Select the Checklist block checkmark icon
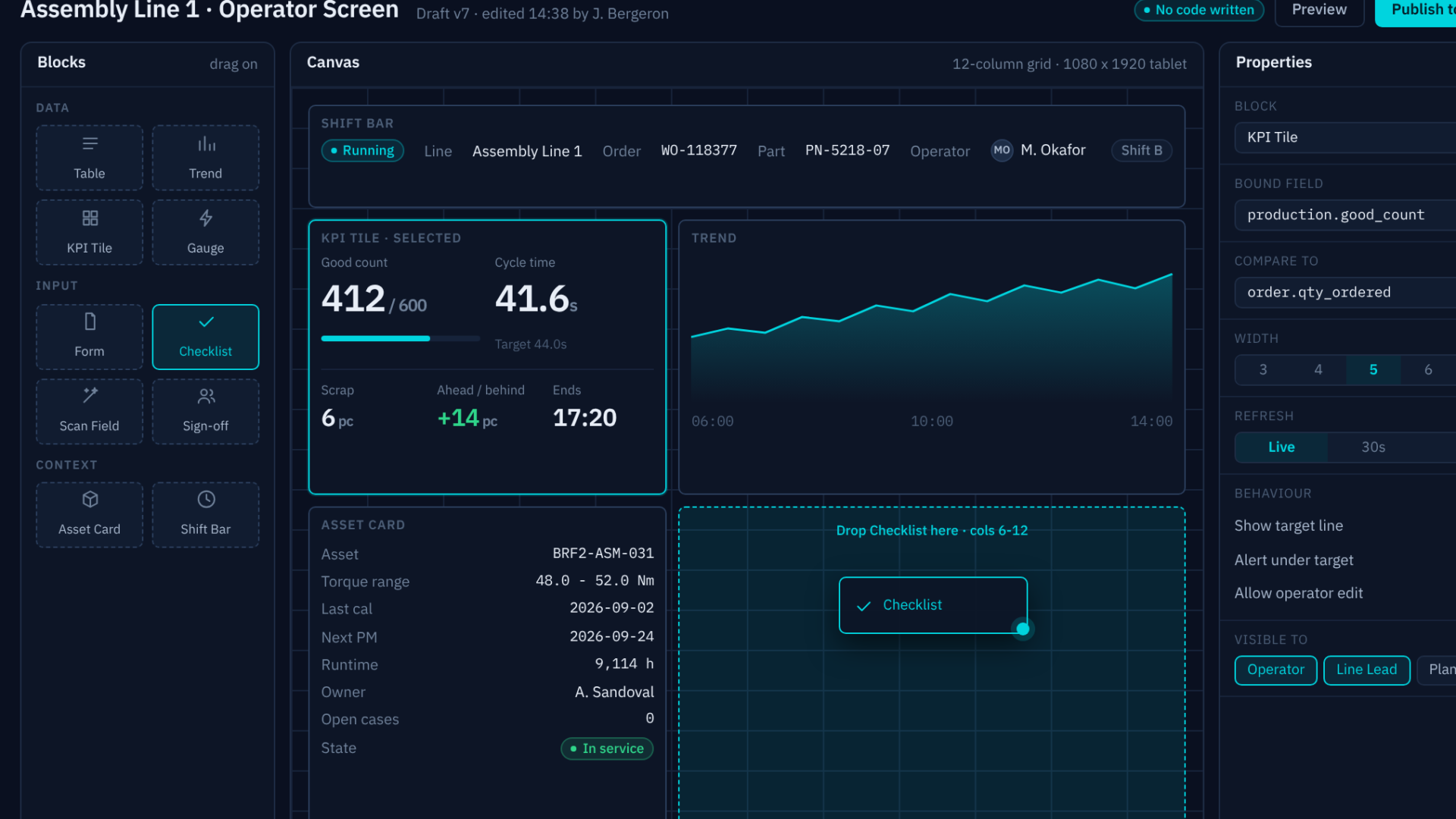The height and width of the screenshot is (819, 1456). (206, 322)
